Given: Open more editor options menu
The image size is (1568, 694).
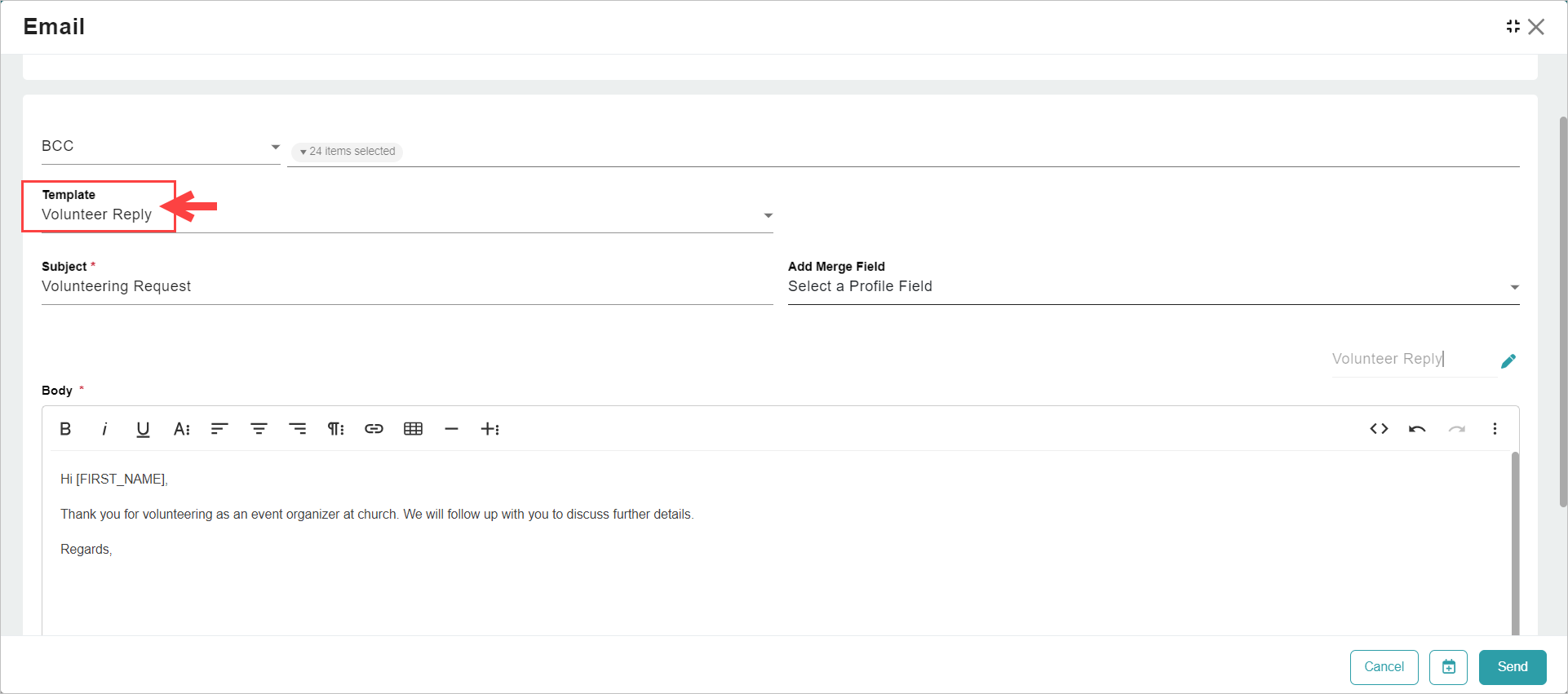Looking at the screenshot, I should tap(1495, 429).
